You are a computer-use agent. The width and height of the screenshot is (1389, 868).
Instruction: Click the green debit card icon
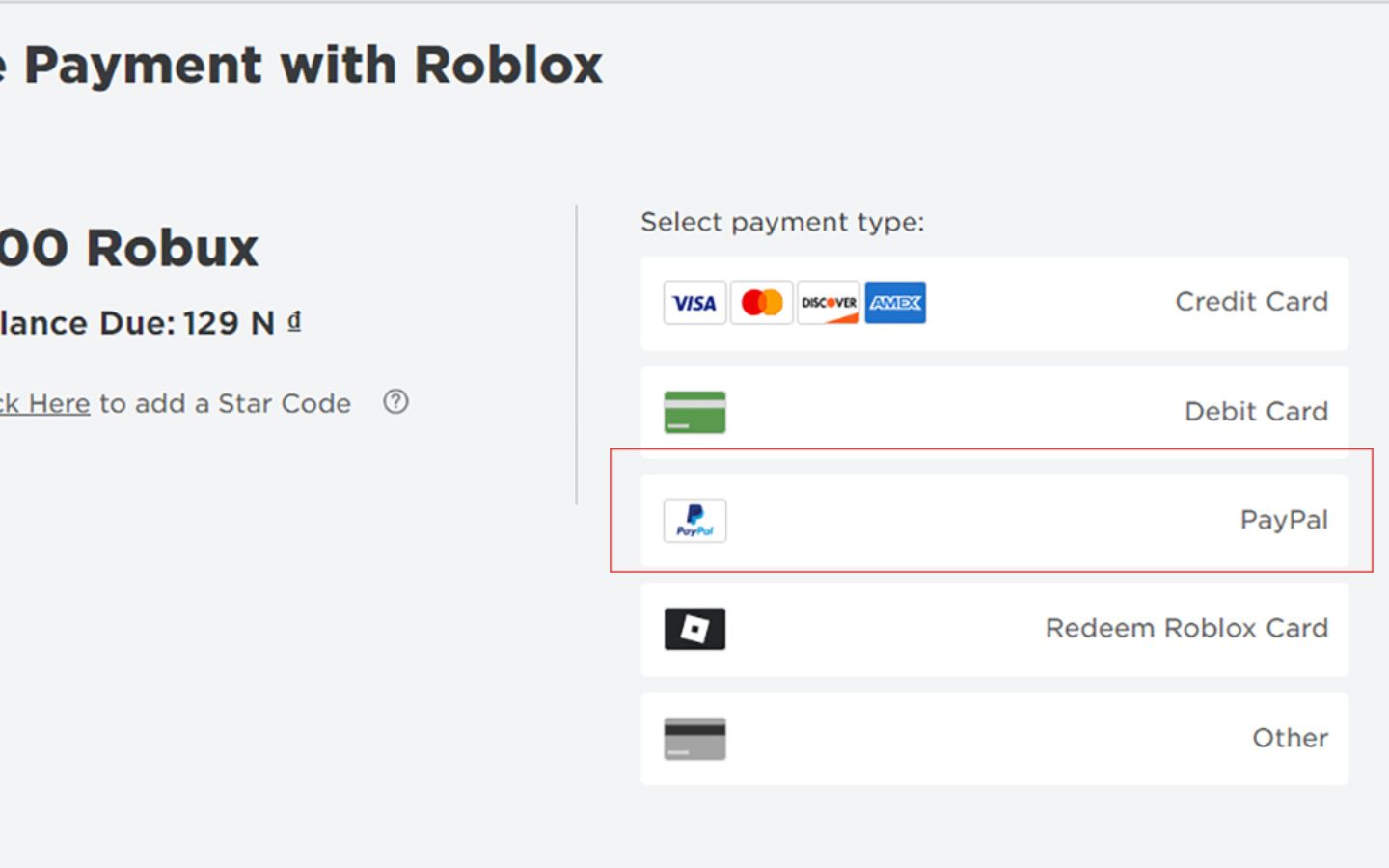tap(694, 411)
